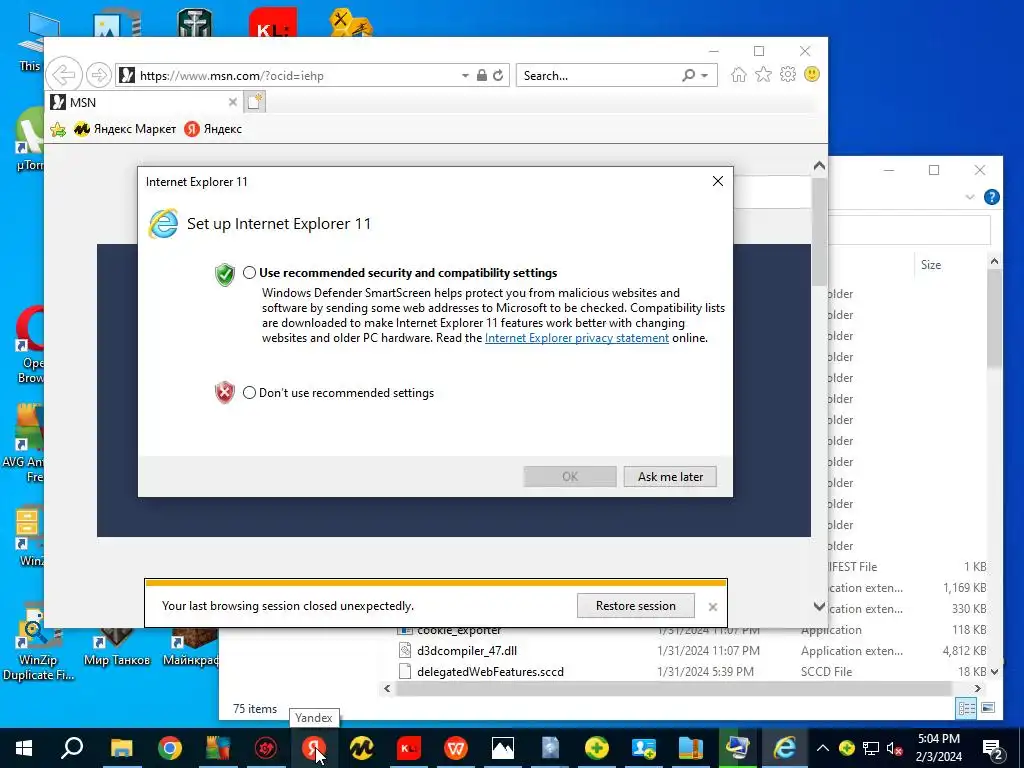Open File Explorer from the taskbar
This screenshot has width=1024, height=768.
tap(121, 748)
